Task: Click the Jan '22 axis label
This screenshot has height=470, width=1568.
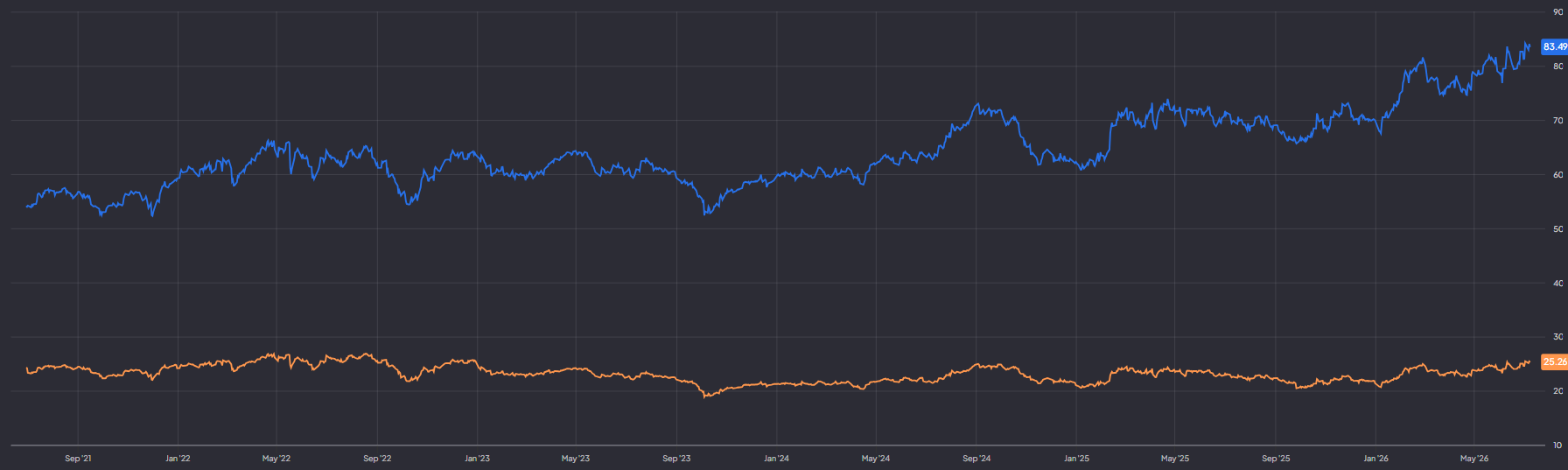Action: tap(178, 459)
